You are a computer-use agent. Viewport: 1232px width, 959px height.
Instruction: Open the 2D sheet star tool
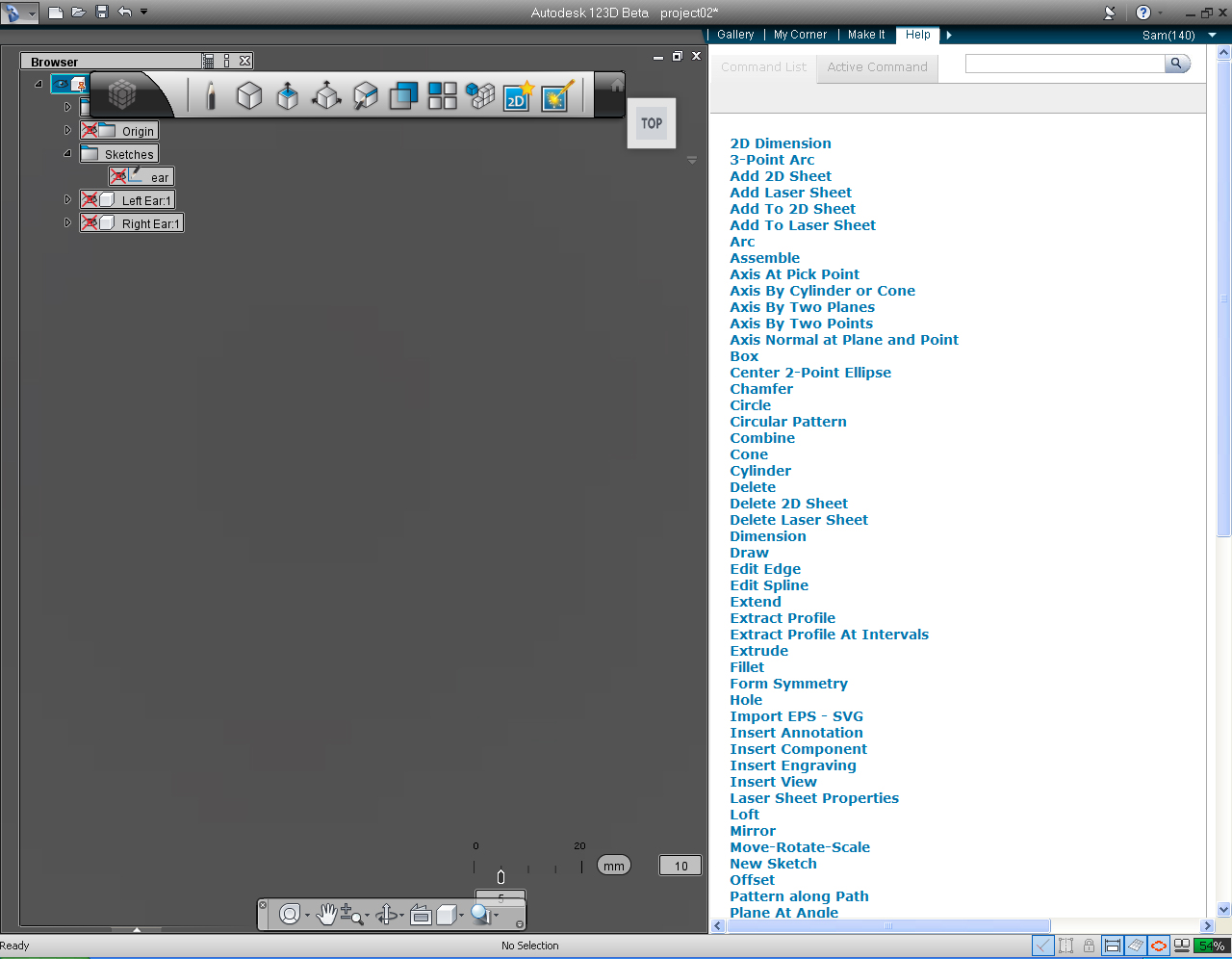tap(518, 95)
